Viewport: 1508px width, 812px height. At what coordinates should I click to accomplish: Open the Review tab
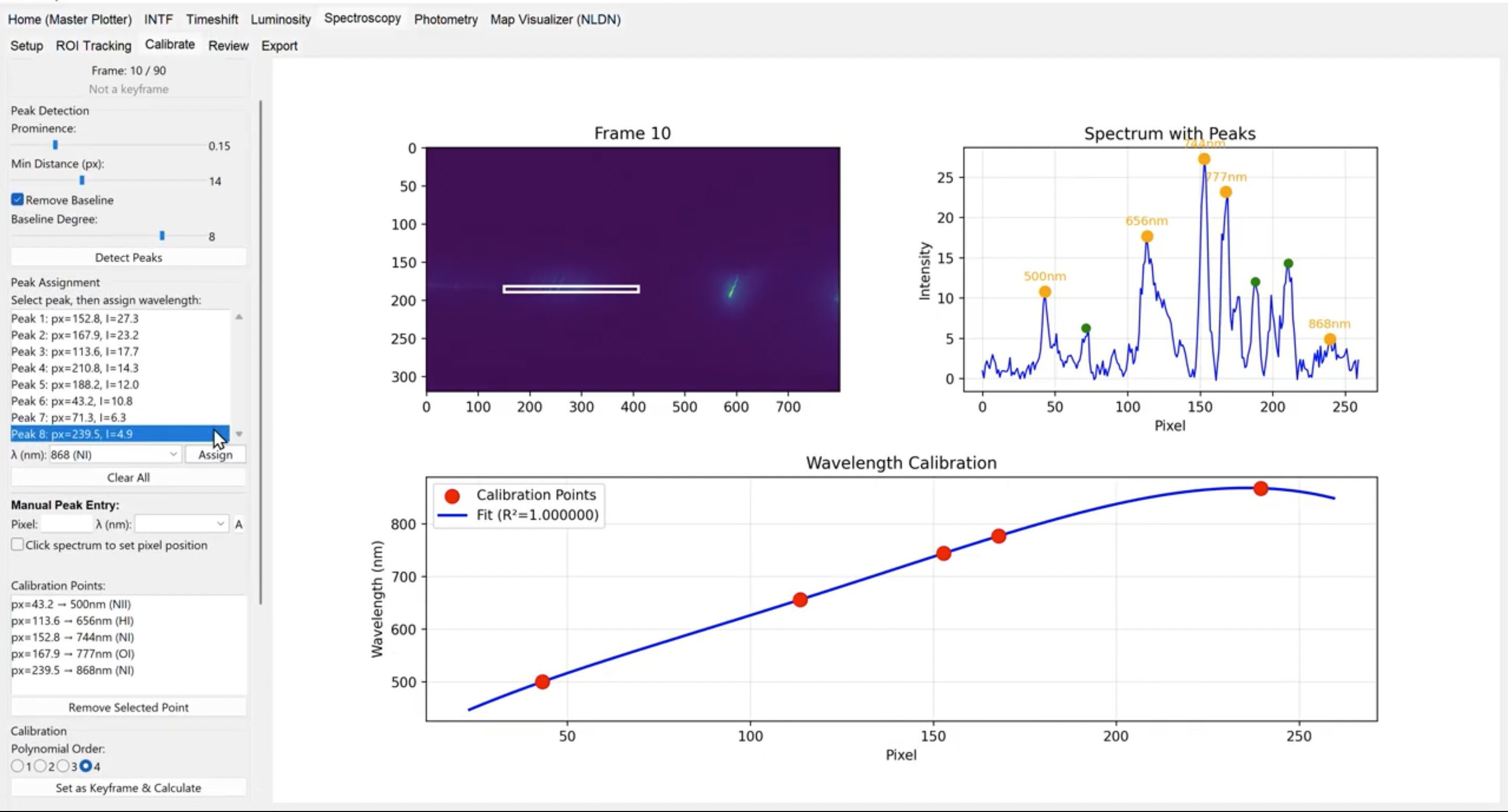pyautogui.click(x=228, y=46)
